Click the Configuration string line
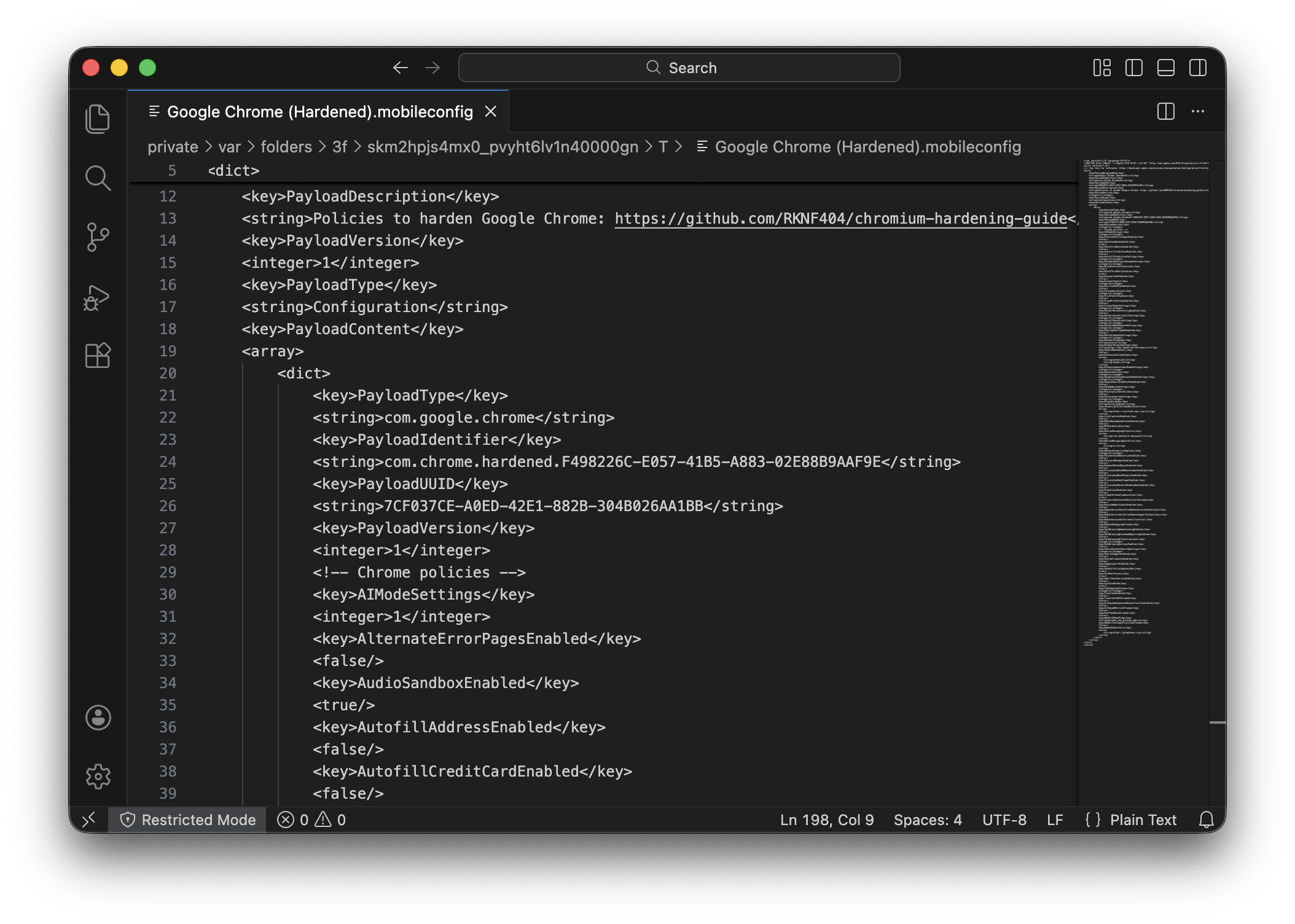Image resolution: width=1295 pixels, height=924 pixels. click(x=374, y=307)
